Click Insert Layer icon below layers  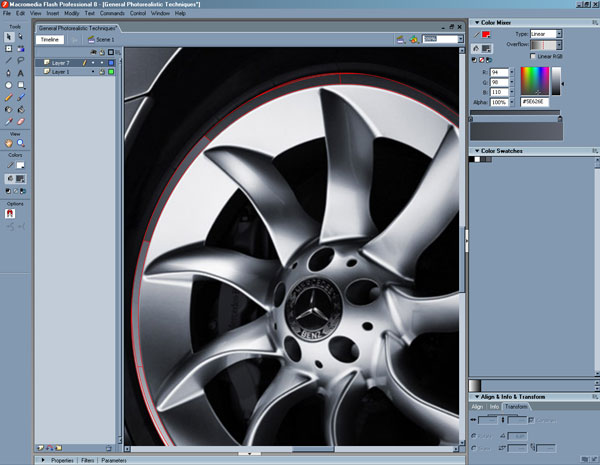coord(40,447)
